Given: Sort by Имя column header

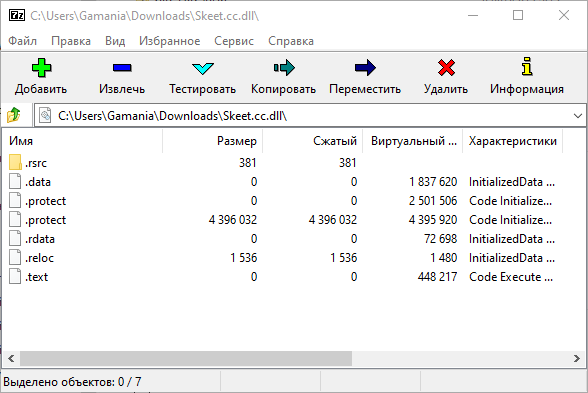Looking at the screenshot, I should click(82, 141).
